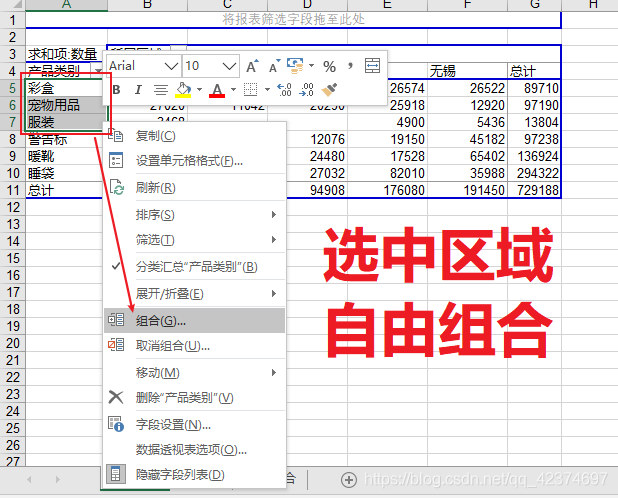
Task: Click the report filter drop area row
Action: tap(293, 20)
